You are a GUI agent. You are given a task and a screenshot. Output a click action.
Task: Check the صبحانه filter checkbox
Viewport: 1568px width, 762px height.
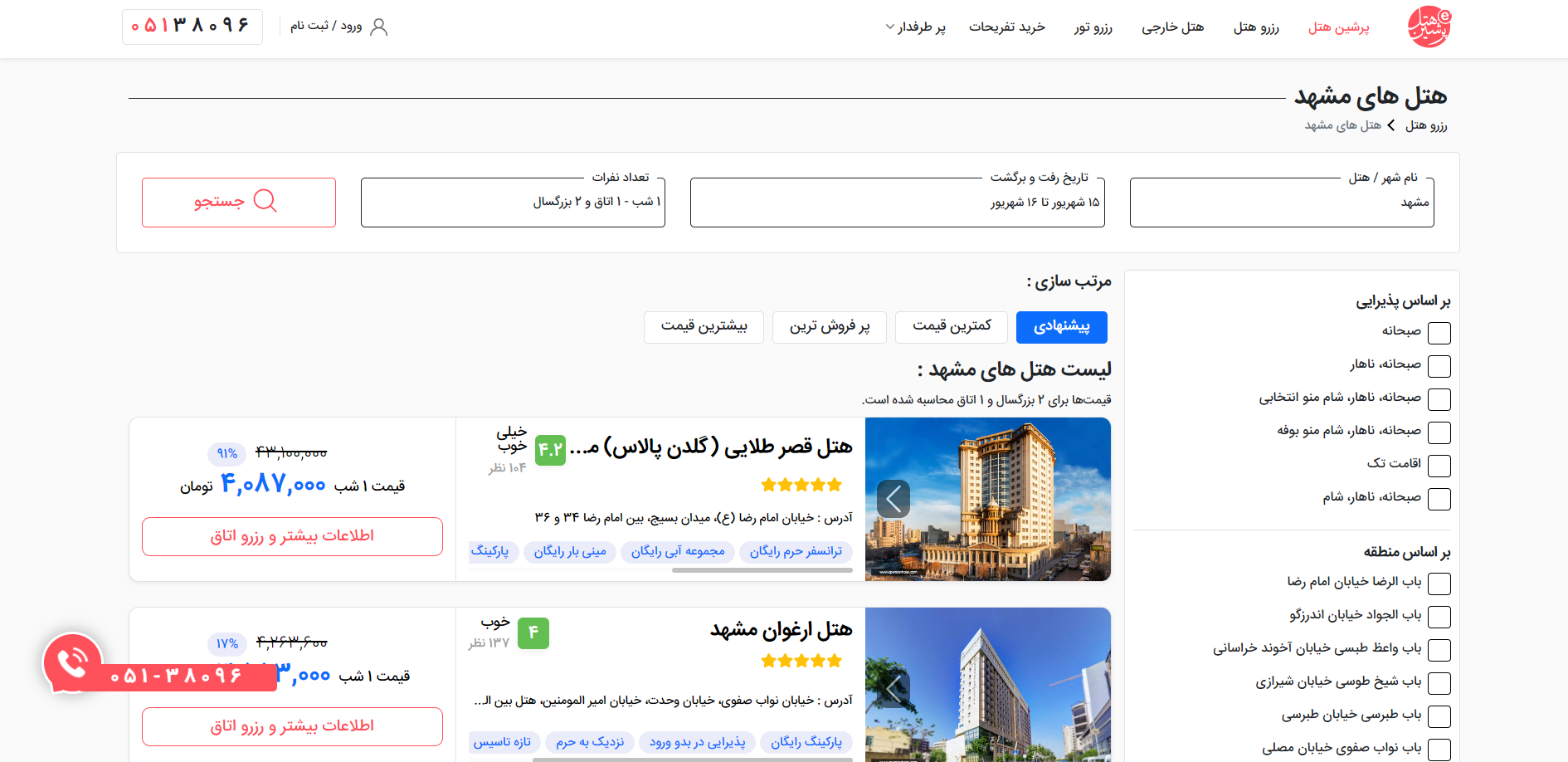[1439, 333]
